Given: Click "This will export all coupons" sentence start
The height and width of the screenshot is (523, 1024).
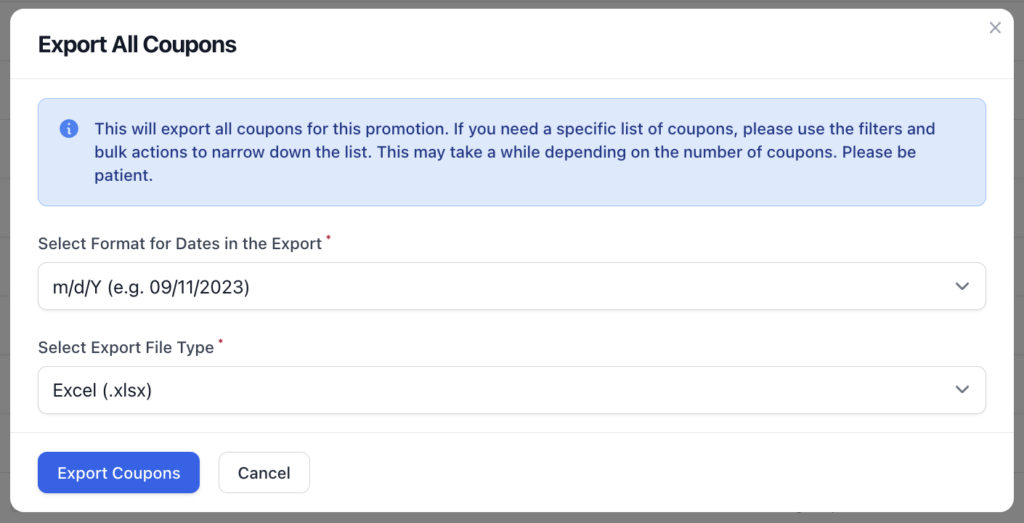Looking at the screenshot, I should pos(191,129).
